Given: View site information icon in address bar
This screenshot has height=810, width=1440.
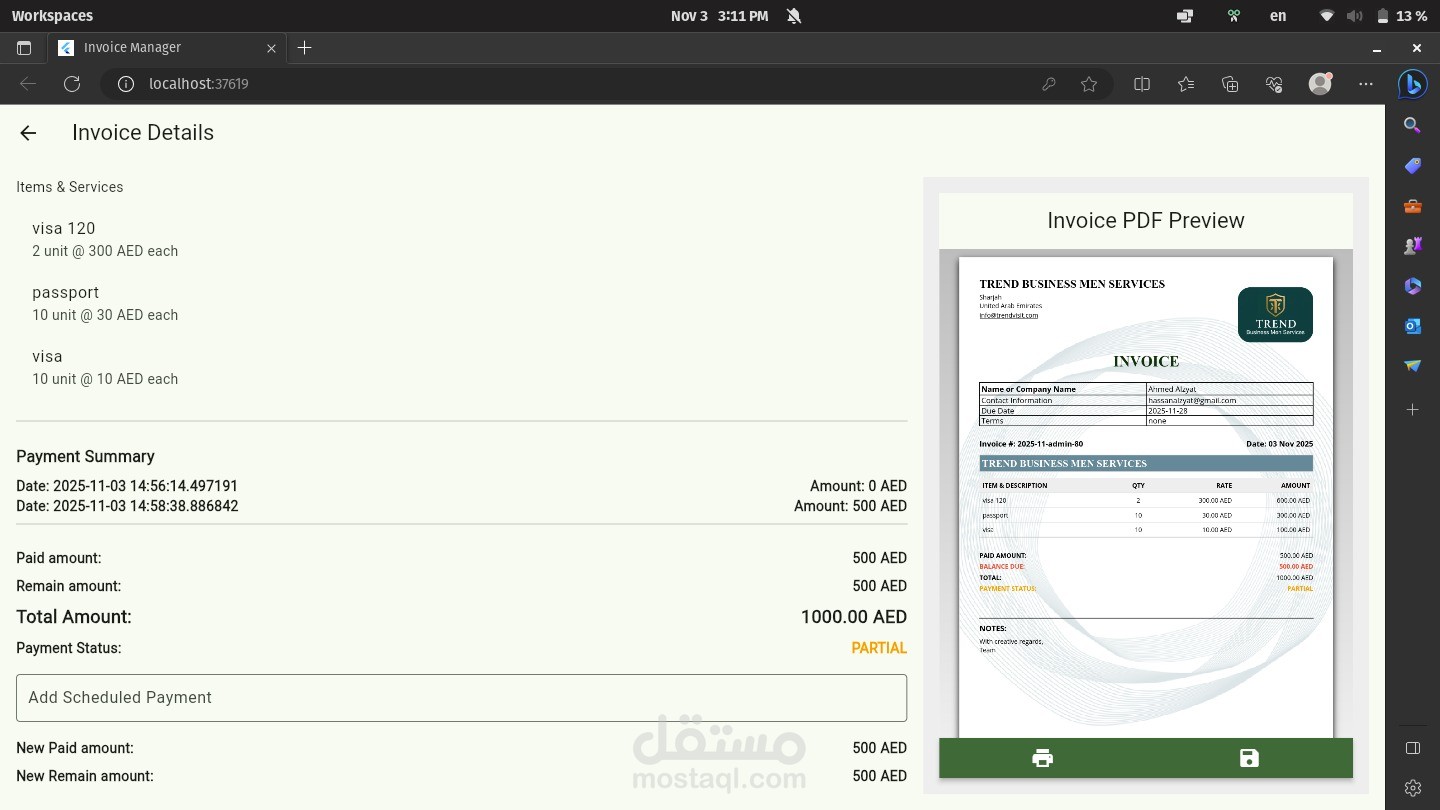Looking at the screenshot, I should click(126, 84).
